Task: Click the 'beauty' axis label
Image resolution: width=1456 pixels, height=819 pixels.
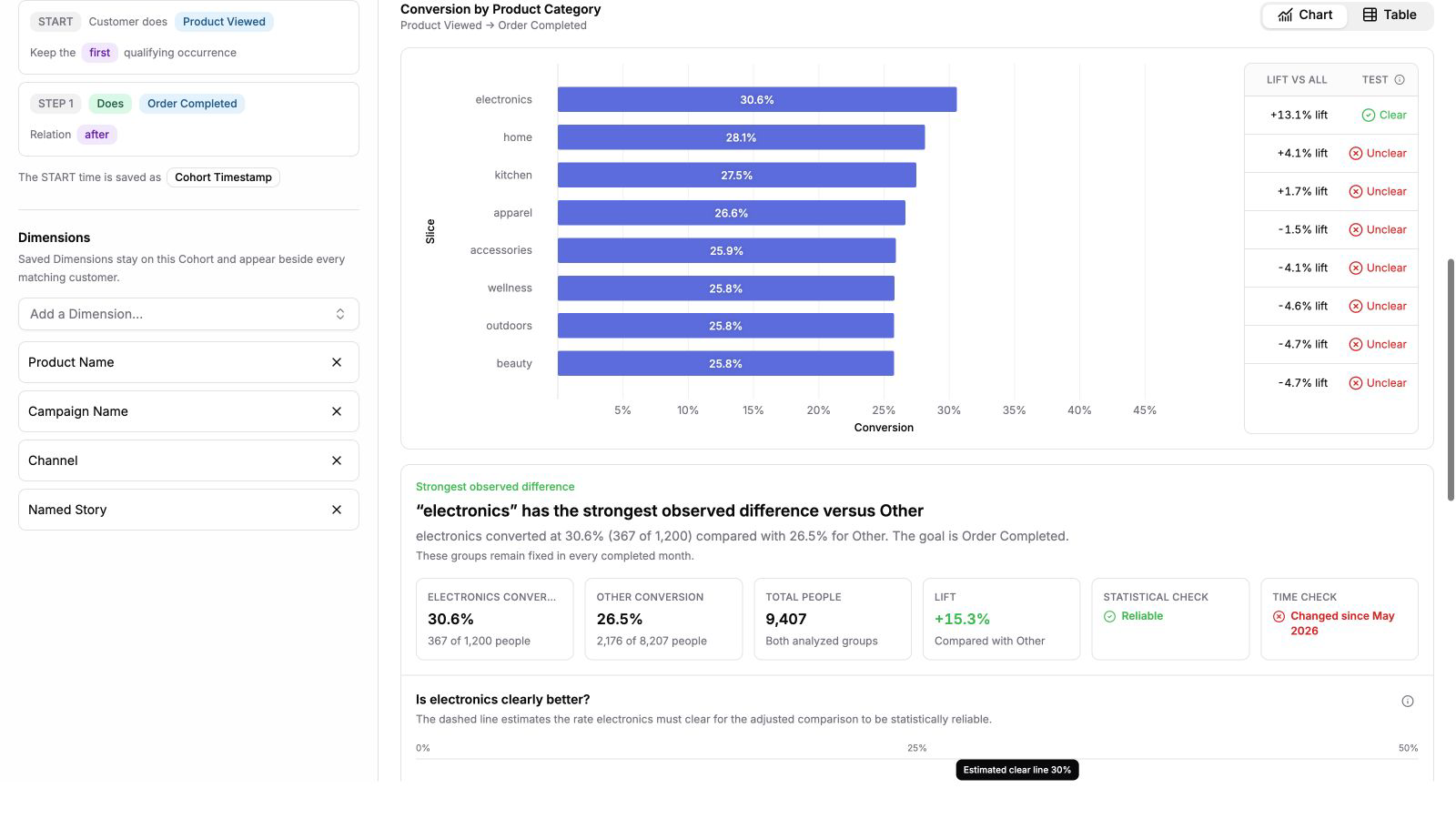Action: 514,363
